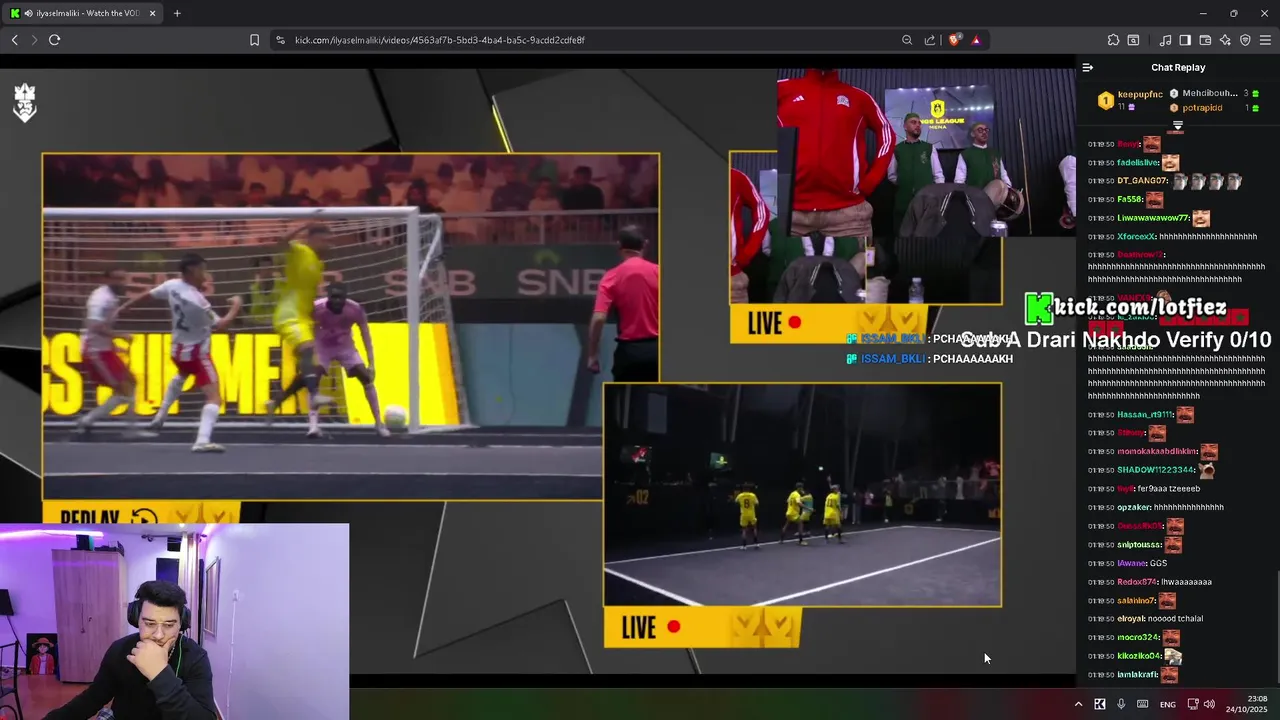Click the browser forward arrow
Image resolution: width=1280 pixels, height=720 pixels.
(34, 40)
